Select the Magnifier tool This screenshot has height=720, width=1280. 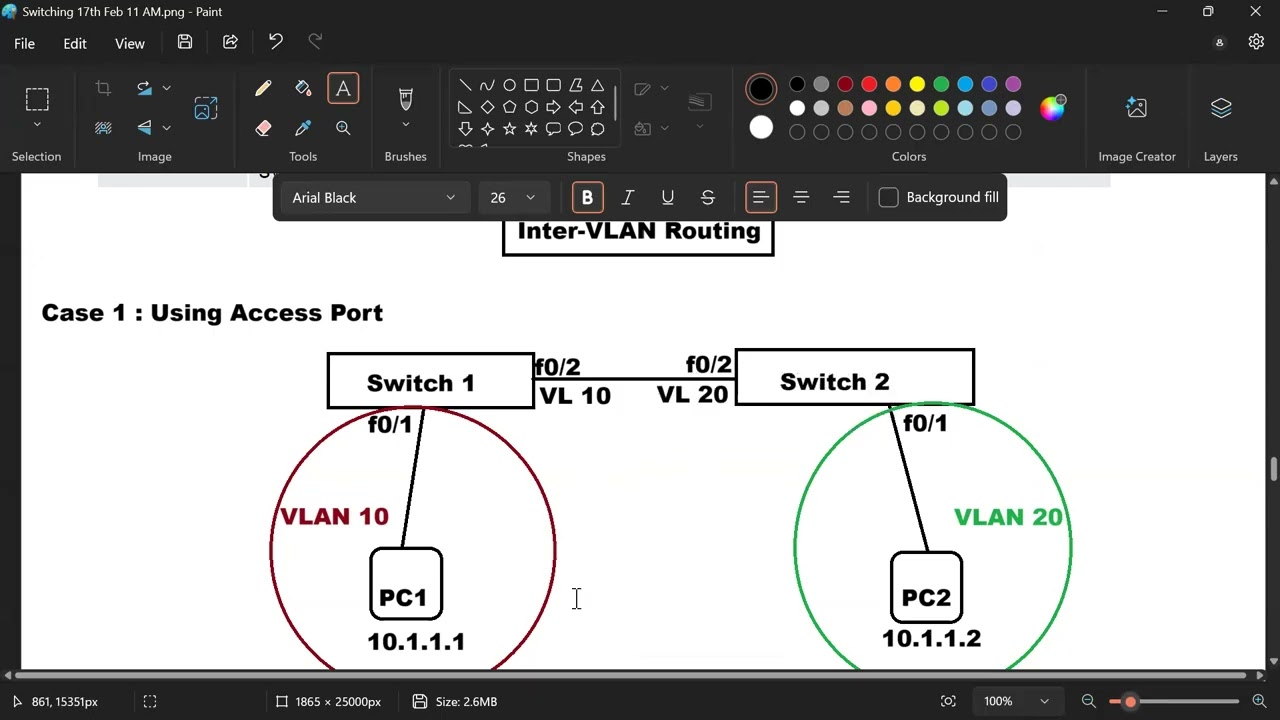click(343, 128)
